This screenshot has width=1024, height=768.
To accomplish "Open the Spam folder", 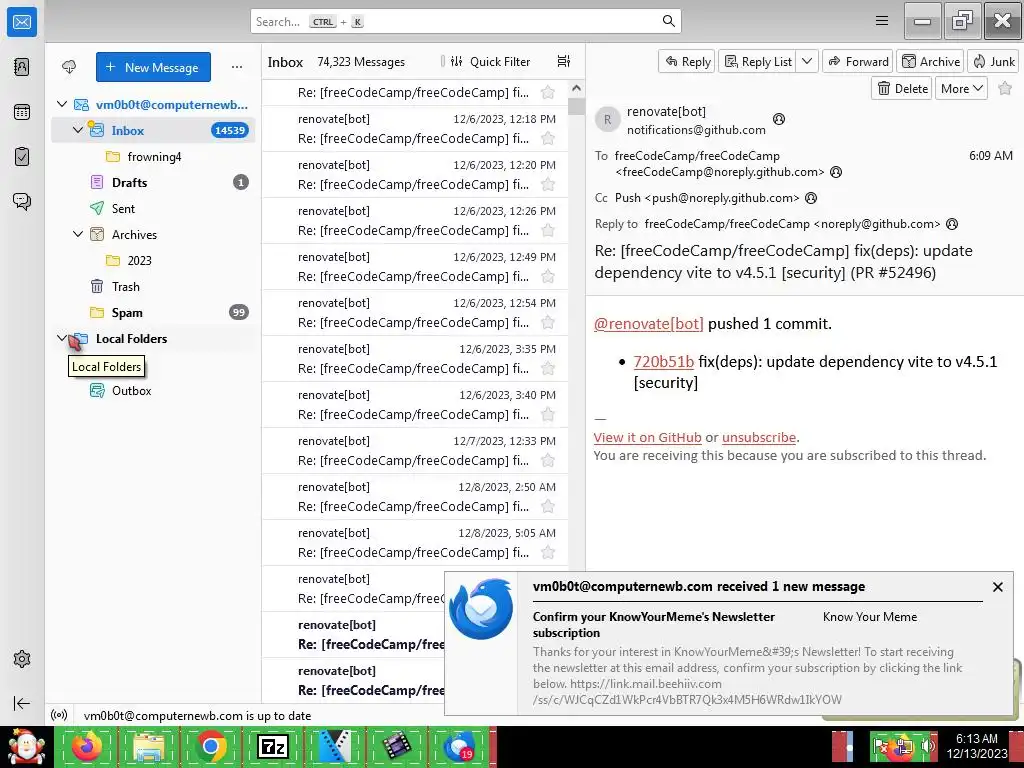I will 153,312.
